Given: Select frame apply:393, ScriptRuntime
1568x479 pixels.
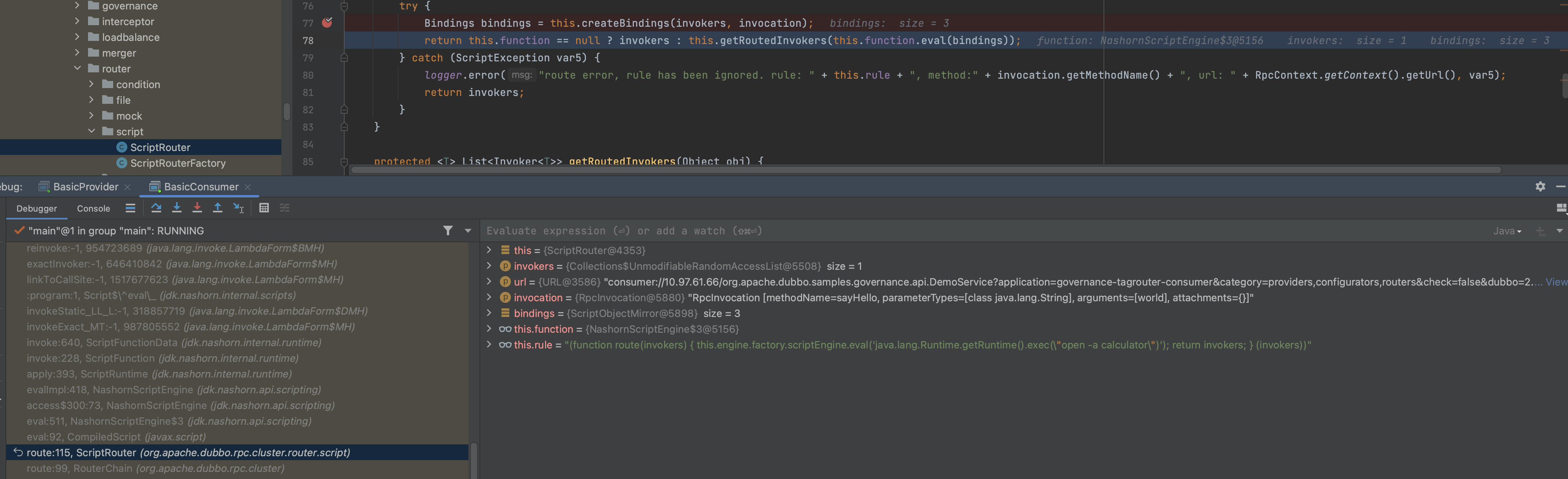Looking at the screenshot, I should [237, 374].
